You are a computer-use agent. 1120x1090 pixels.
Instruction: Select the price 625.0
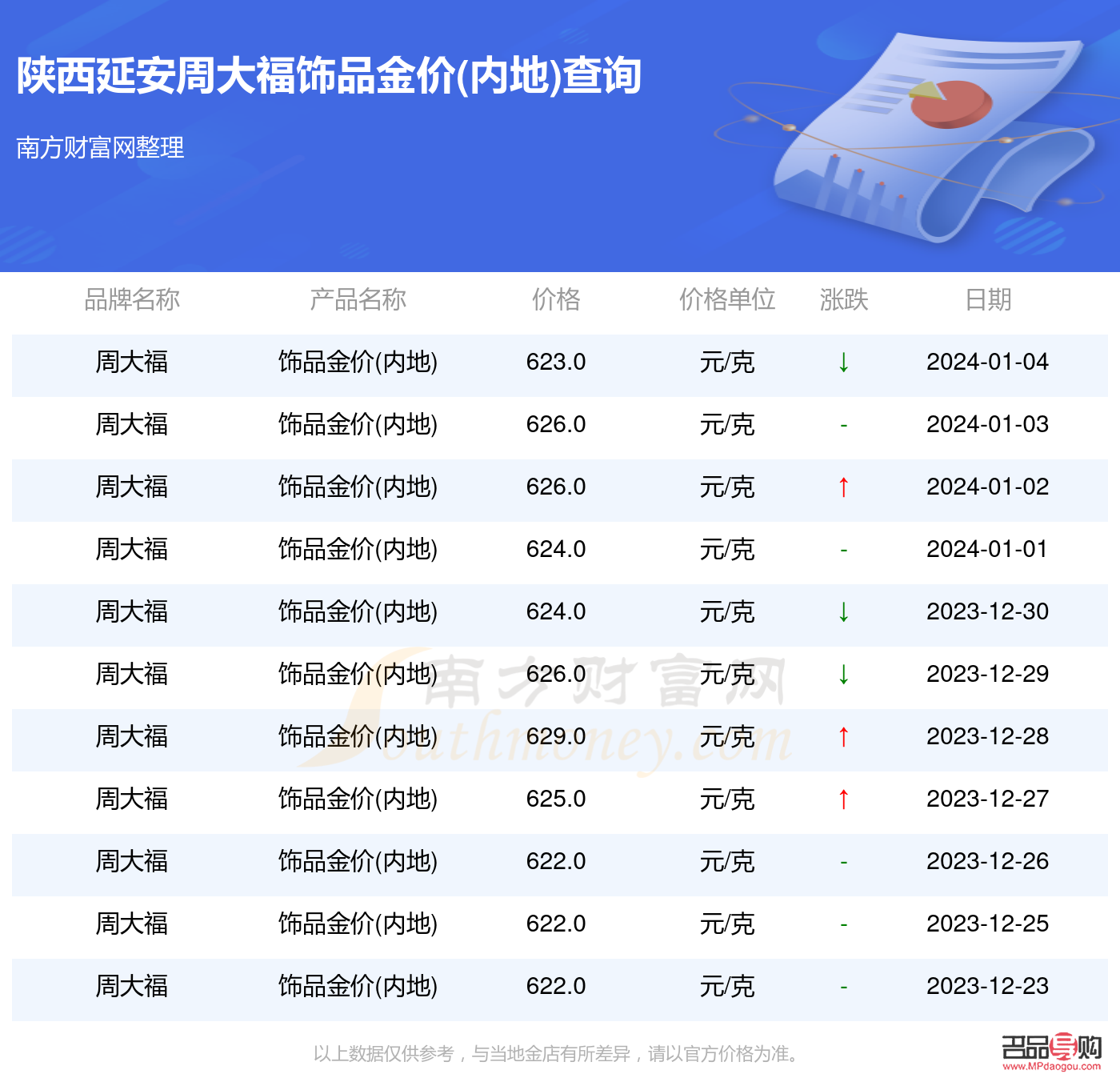pyautogui.click(x=556, y=799)
